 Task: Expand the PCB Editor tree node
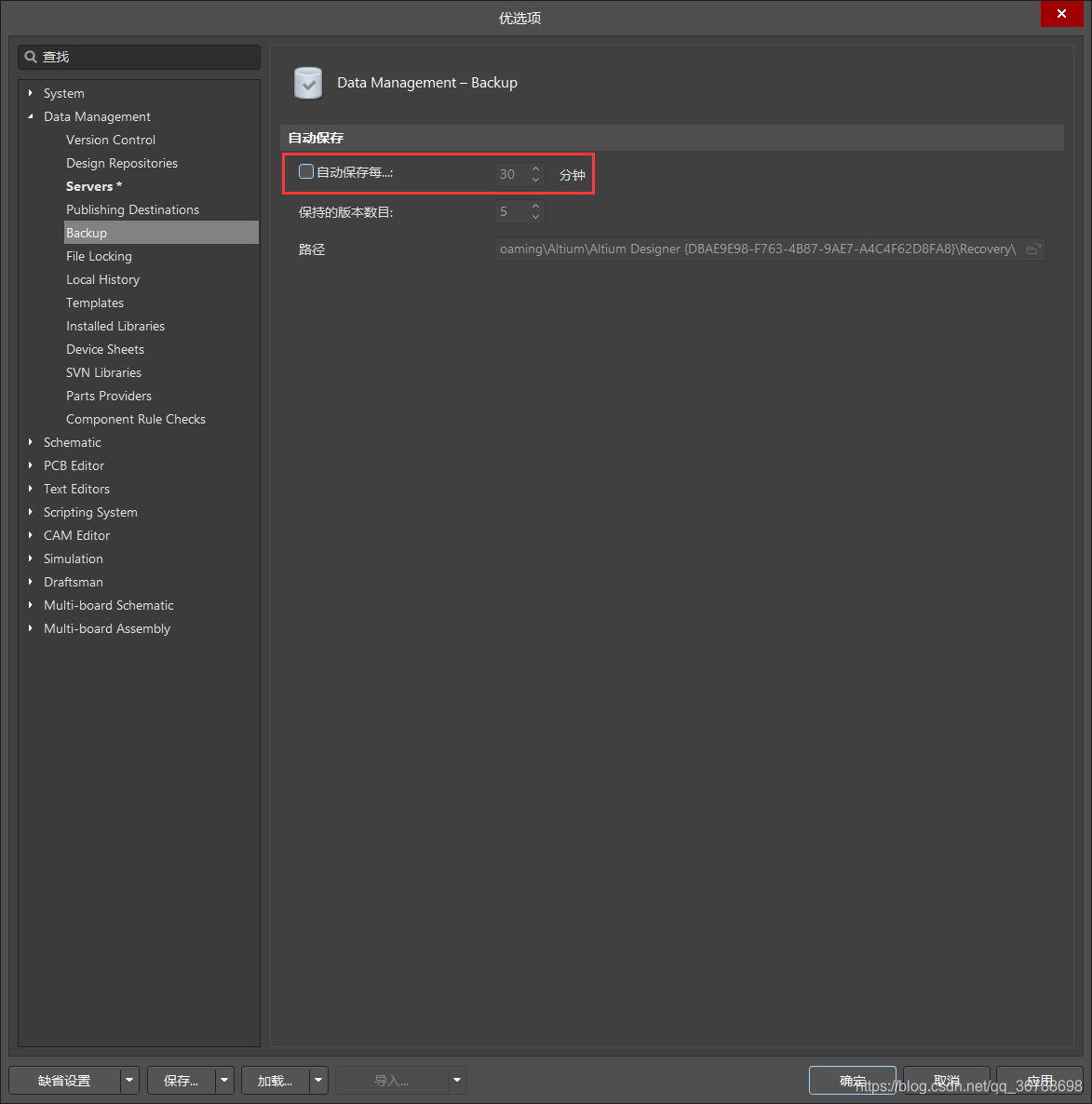point(31,465)
